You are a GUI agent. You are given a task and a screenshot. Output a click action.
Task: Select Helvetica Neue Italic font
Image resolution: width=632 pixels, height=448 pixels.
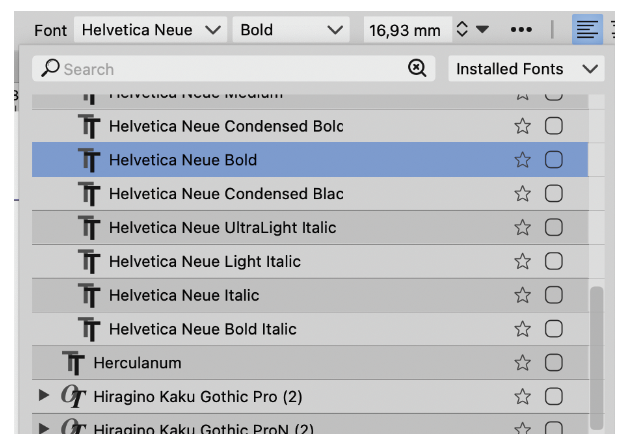pos(310,295)
